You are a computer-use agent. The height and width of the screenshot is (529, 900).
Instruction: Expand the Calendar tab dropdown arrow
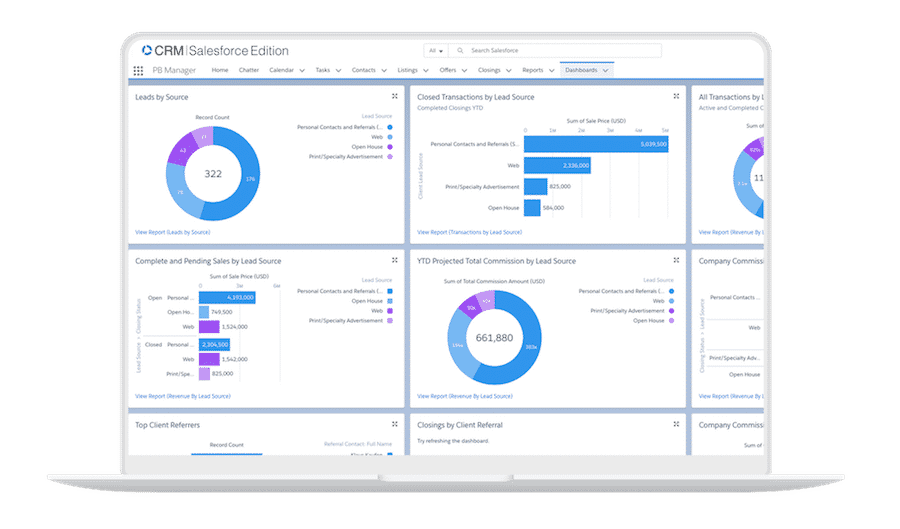(x=302, y=71)
